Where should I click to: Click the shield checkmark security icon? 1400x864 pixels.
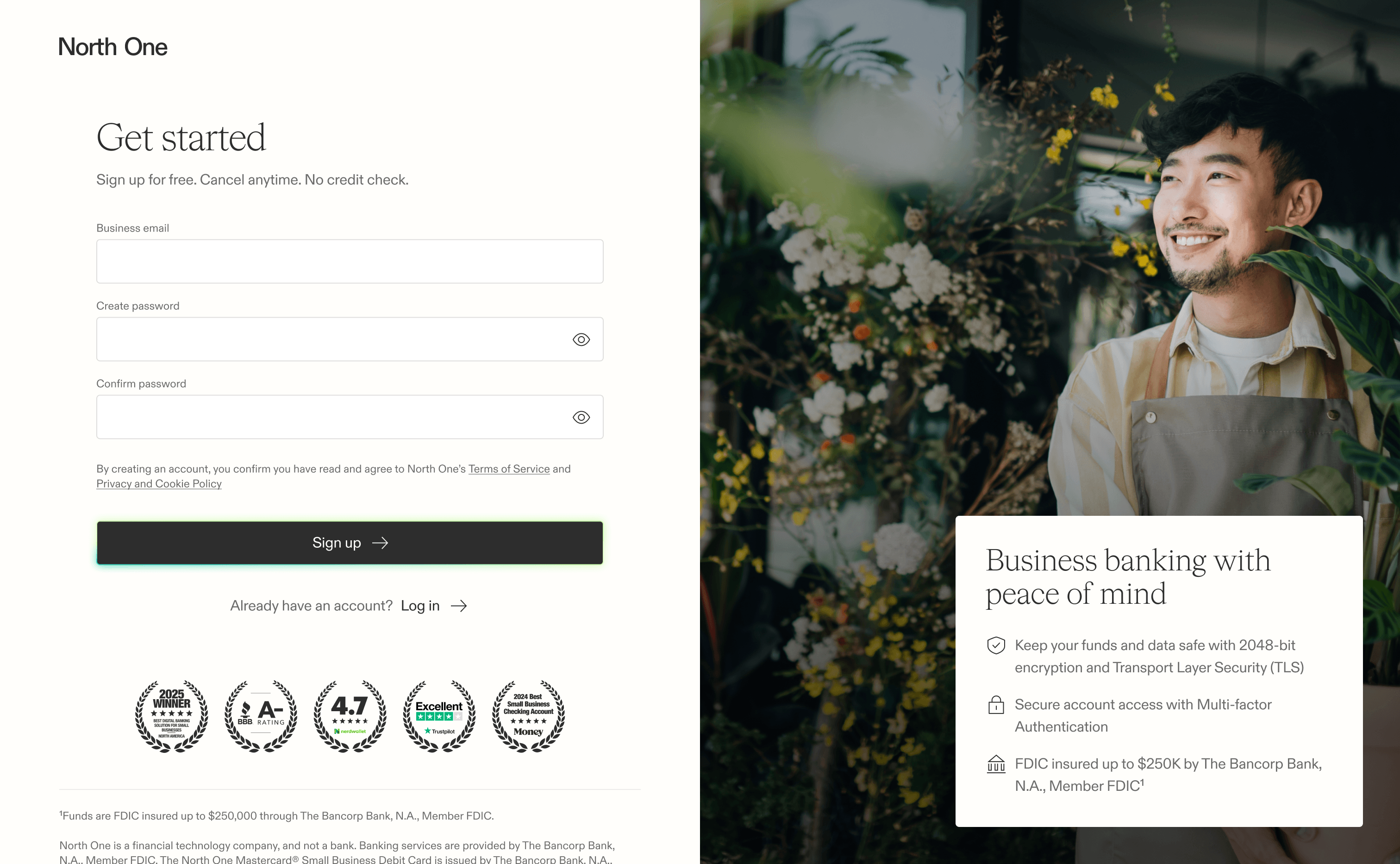point(996,645)
